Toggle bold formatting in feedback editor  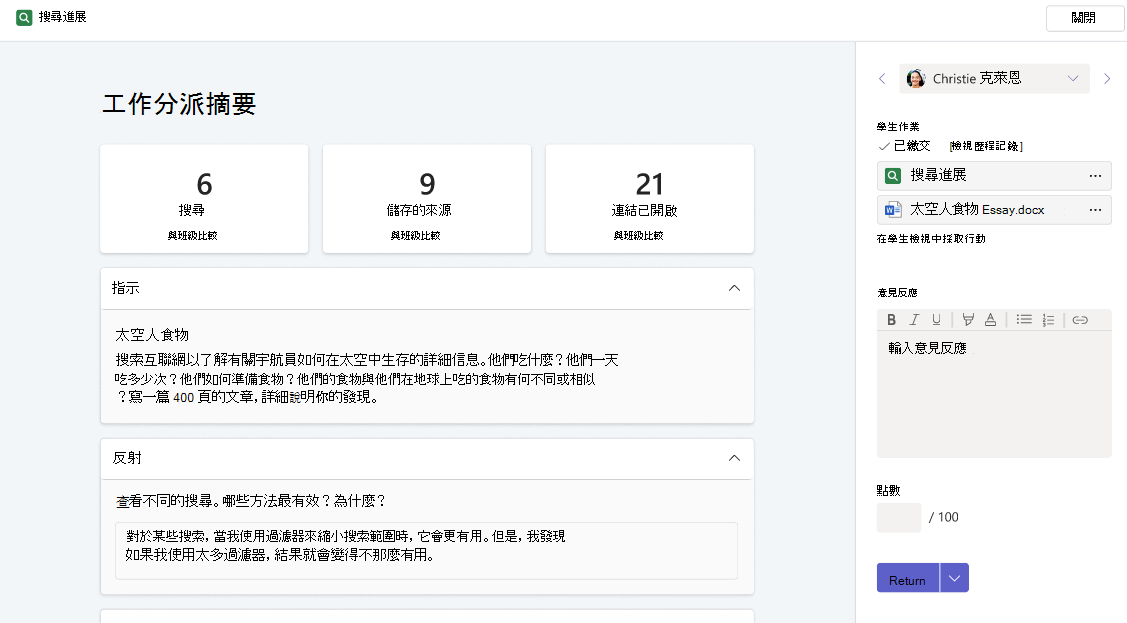pos(891,320)
